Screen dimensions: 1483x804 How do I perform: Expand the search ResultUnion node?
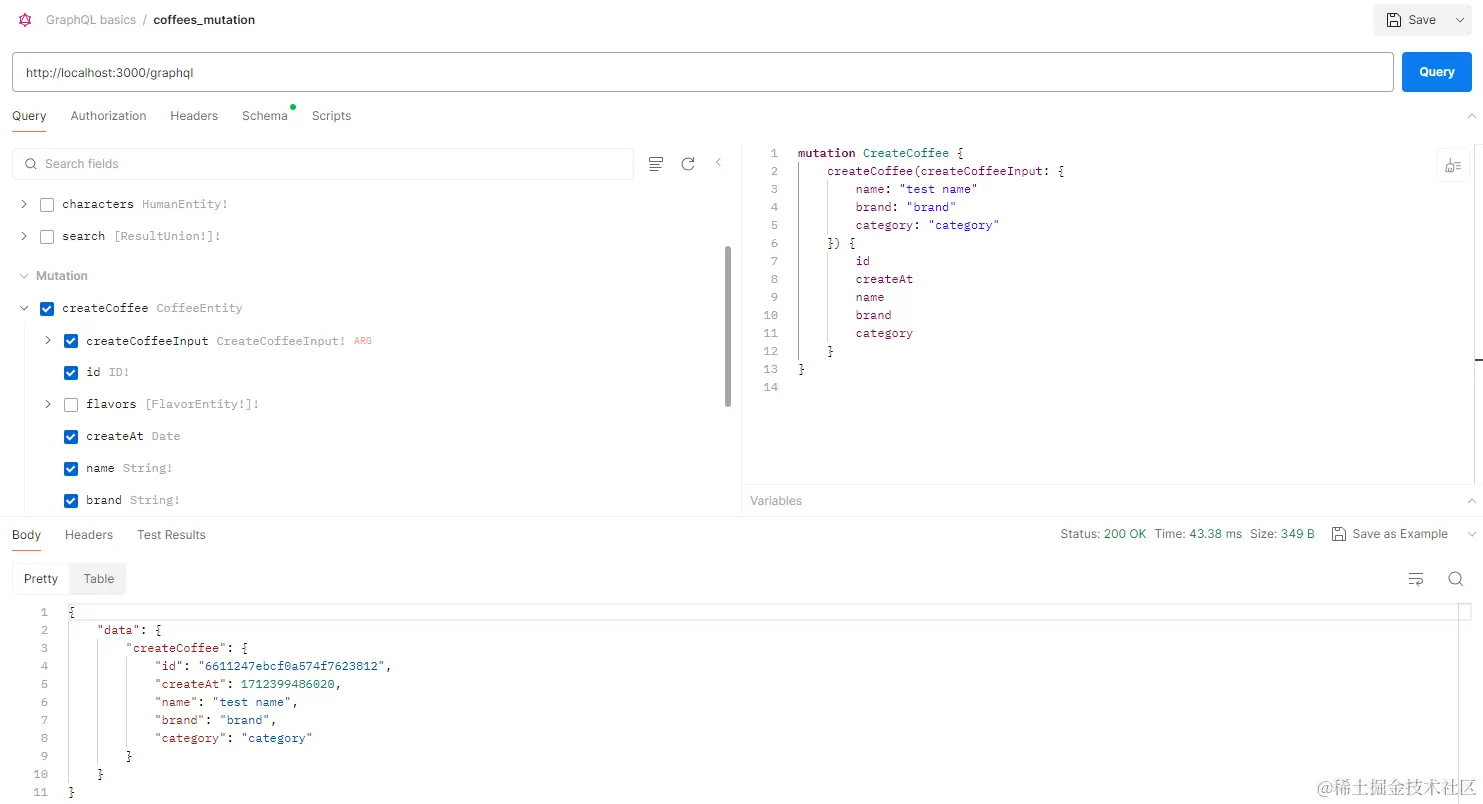point(24,237)
